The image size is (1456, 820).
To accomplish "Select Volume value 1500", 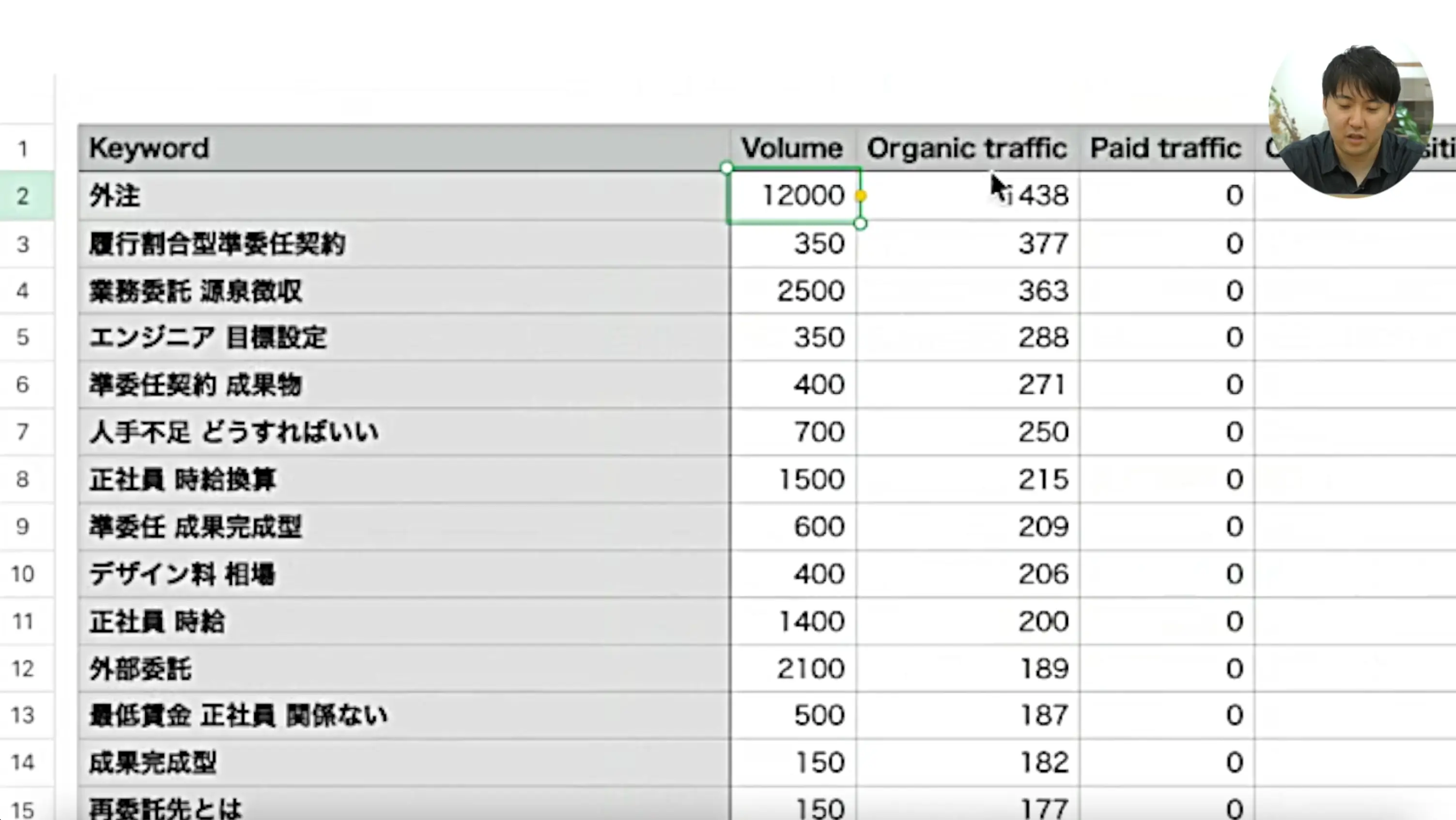I will pos(793,480).
